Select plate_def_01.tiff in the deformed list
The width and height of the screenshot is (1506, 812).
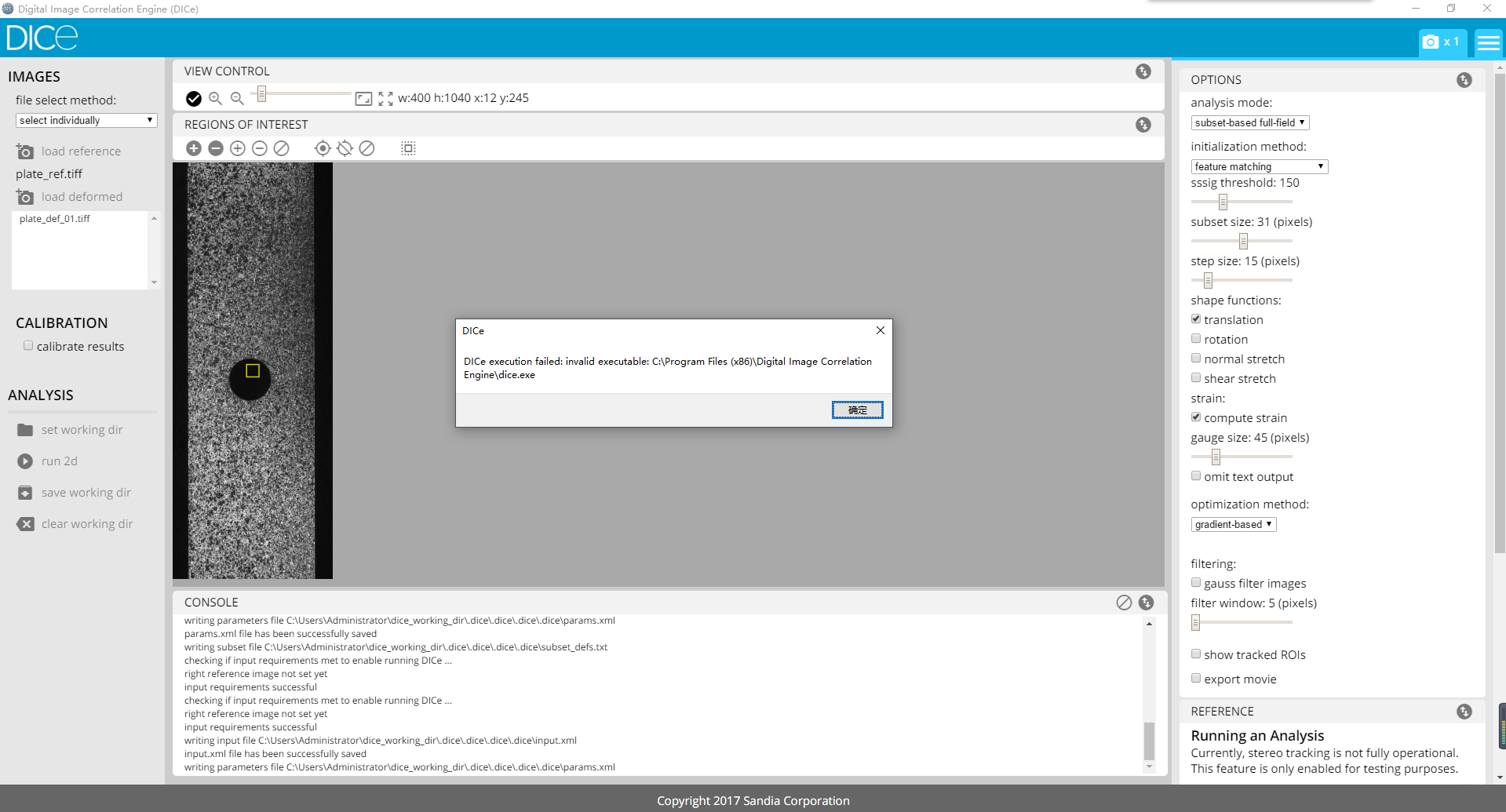54,219
